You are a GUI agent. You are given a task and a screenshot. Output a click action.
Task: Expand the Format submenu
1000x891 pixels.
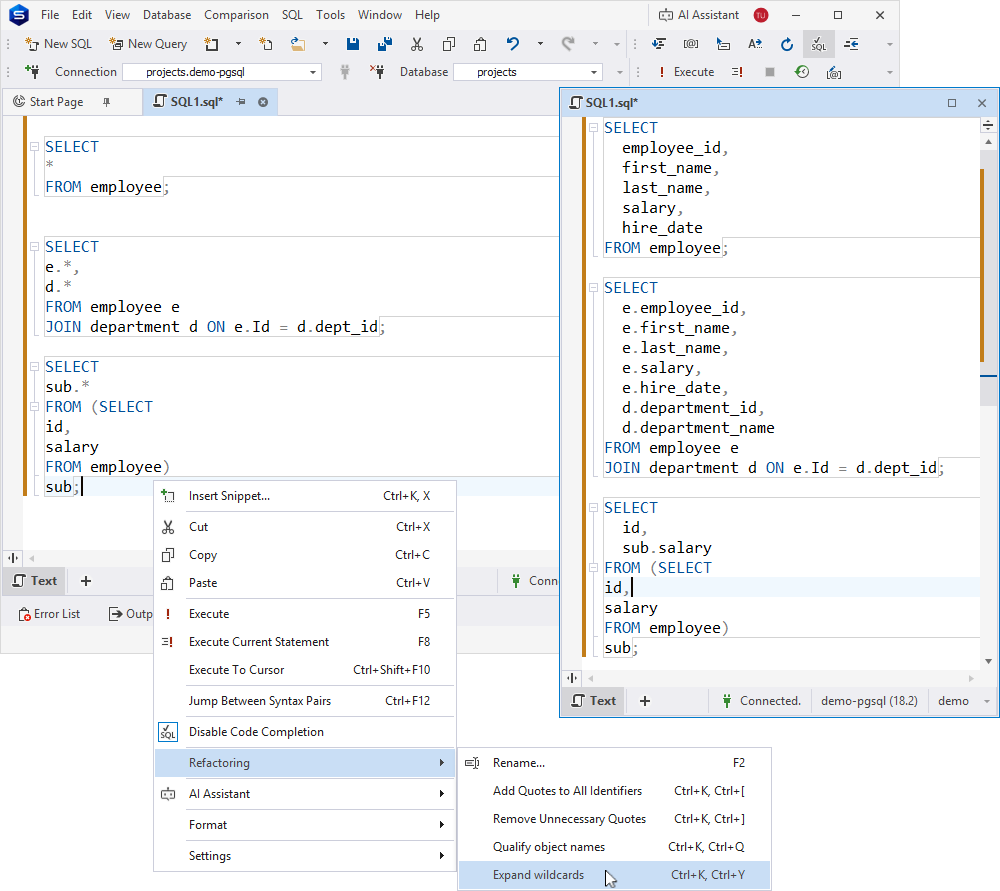[305, 825]
